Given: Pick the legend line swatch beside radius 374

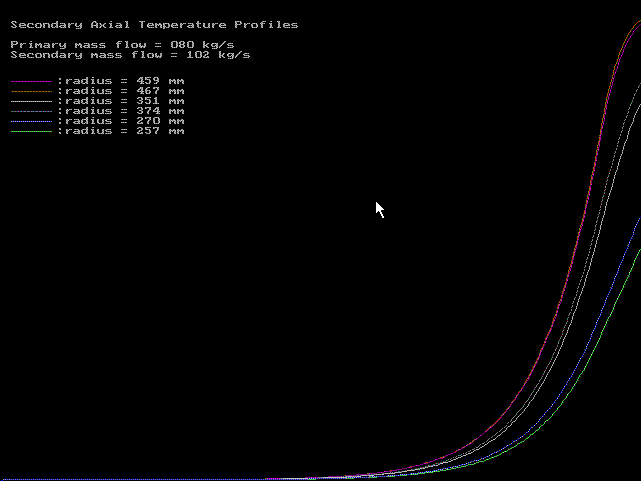Looking at the screenshot, I should [30, 111].
